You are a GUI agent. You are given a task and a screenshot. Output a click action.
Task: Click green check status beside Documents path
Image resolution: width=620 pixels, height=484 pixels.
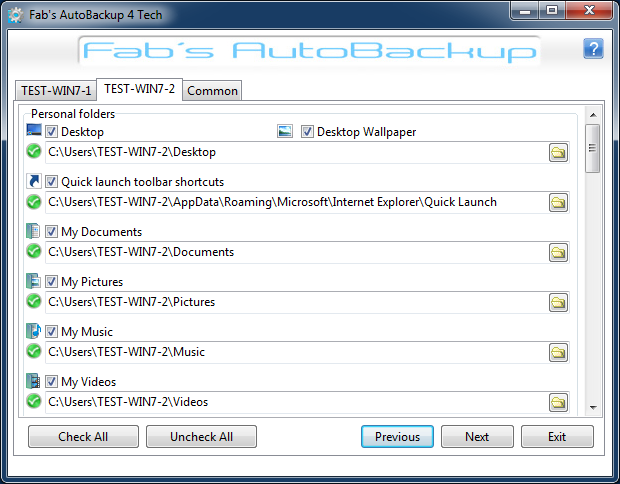point(34,251)
